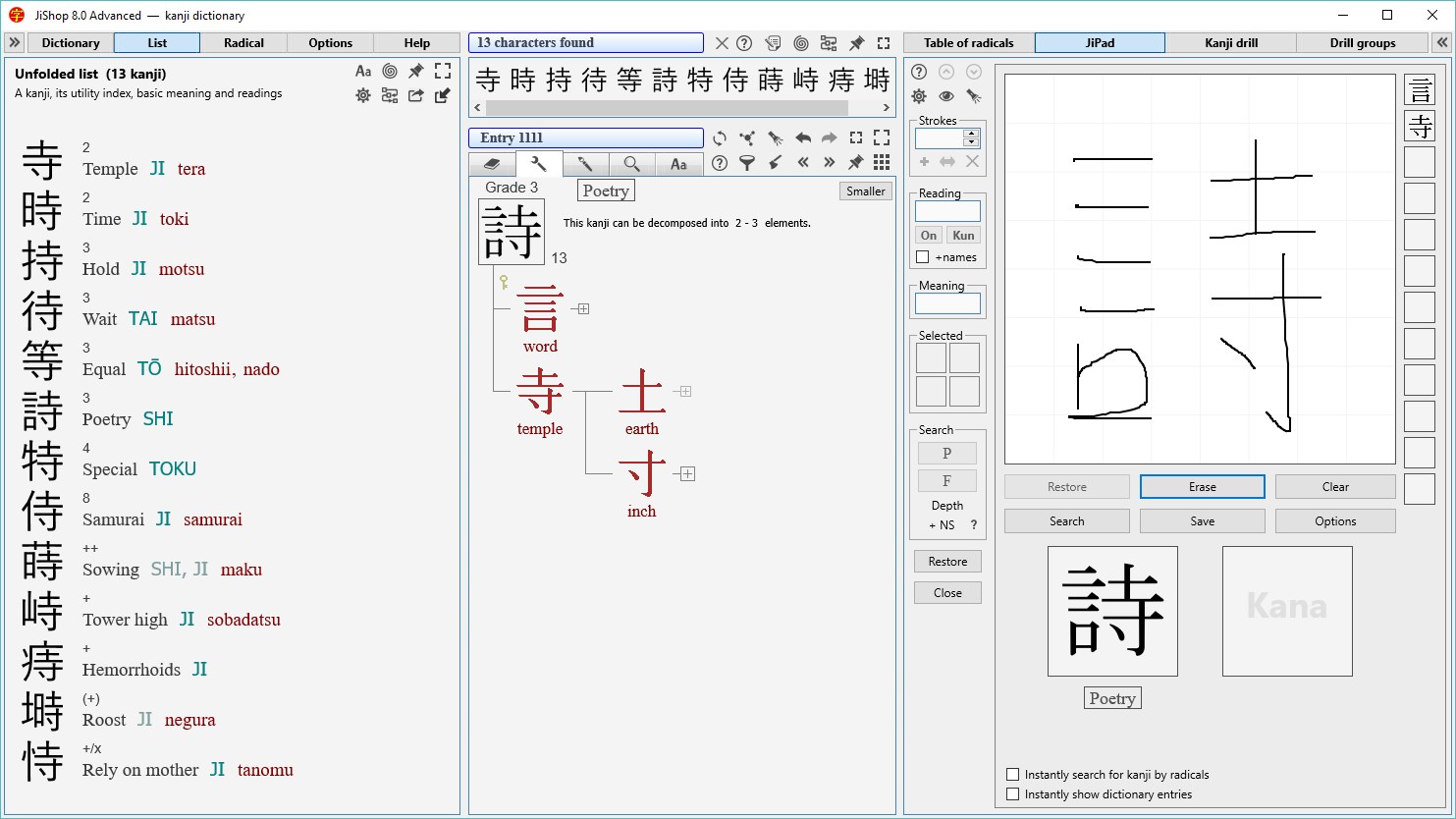Enable the +names checkbox under Reading

[x=923, y=257]
